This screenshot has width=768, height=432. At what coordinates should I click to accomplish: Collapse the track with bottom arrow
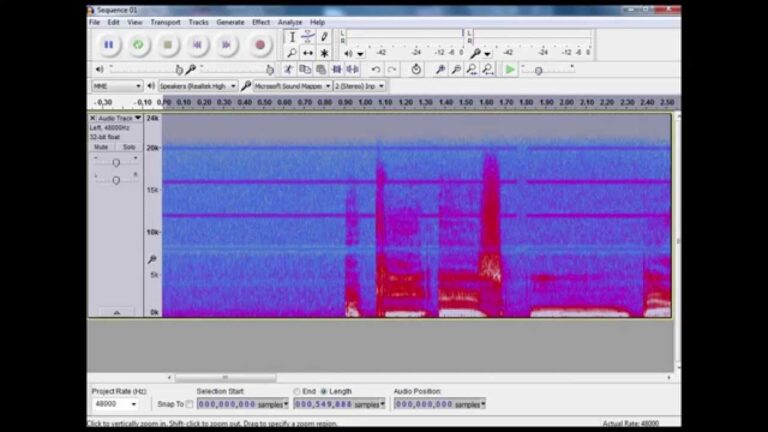click(x=117, y=312)
